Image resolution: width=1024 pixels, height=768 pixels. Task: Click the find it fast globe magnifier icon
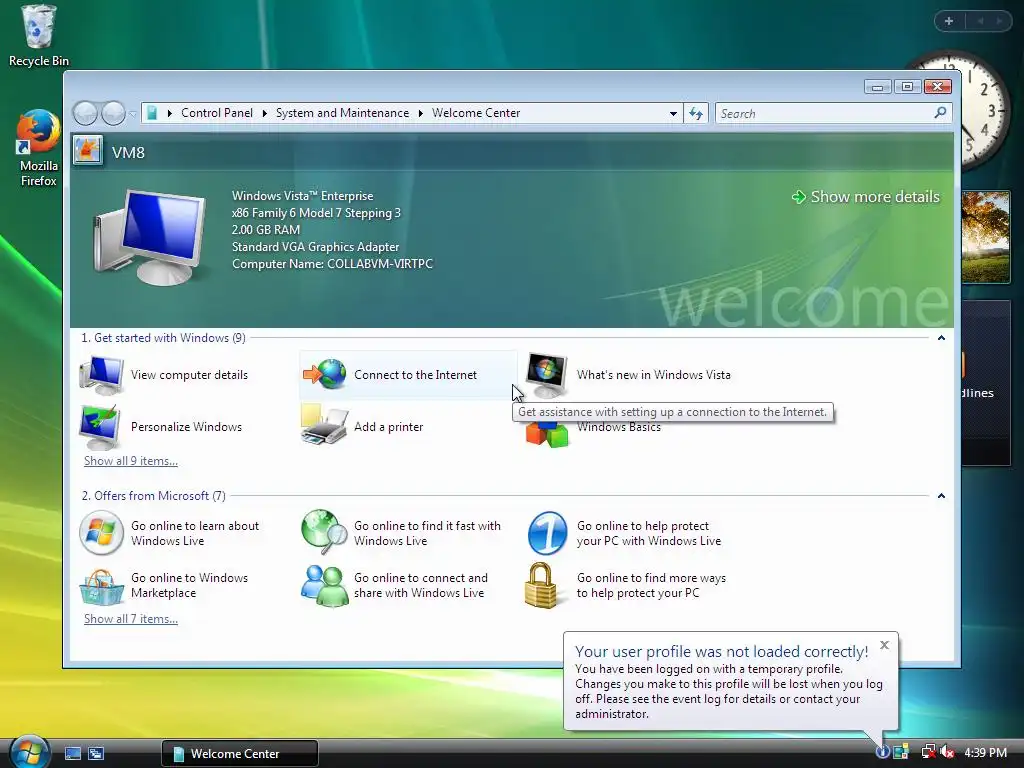(325, 531)
